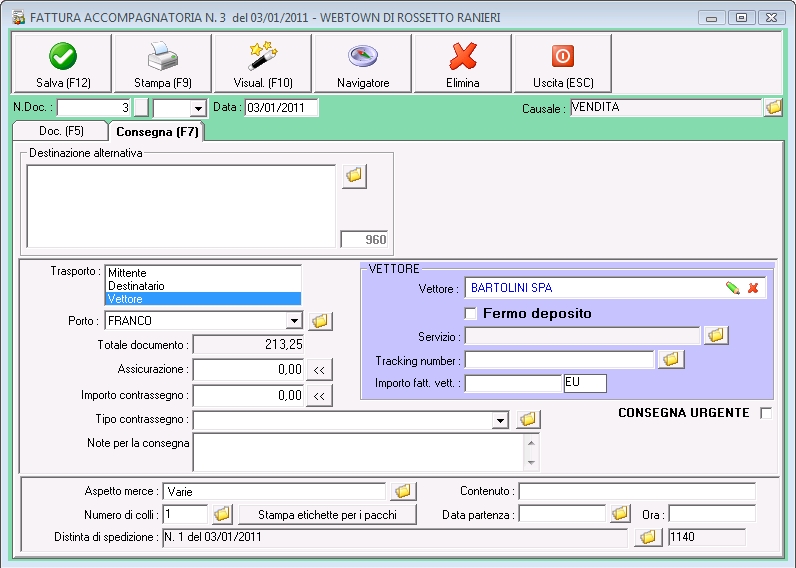This screenshot has height=568, width=796.
Task: Click Distinta di spedizione field
Action: (395, 537)
